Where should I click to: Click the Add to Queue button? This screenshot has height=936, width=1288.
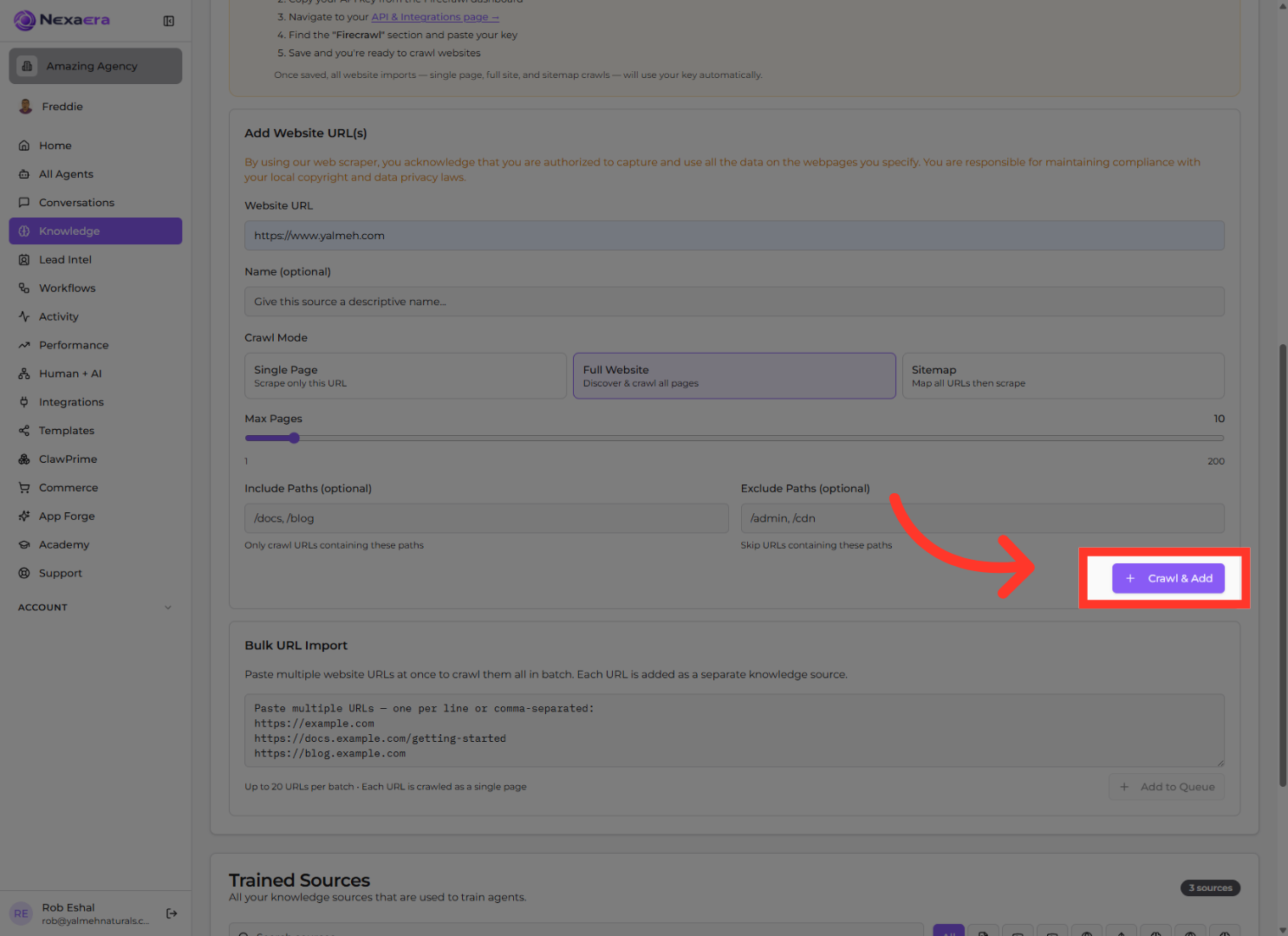(1167, 787)
